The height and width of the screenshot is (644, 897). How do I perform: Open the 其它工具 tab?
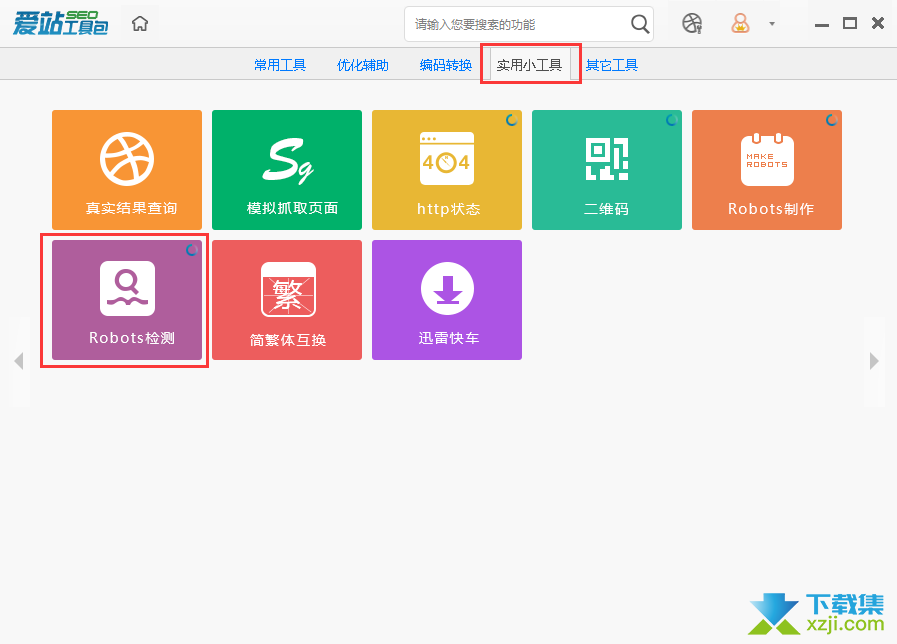(612, 65)
